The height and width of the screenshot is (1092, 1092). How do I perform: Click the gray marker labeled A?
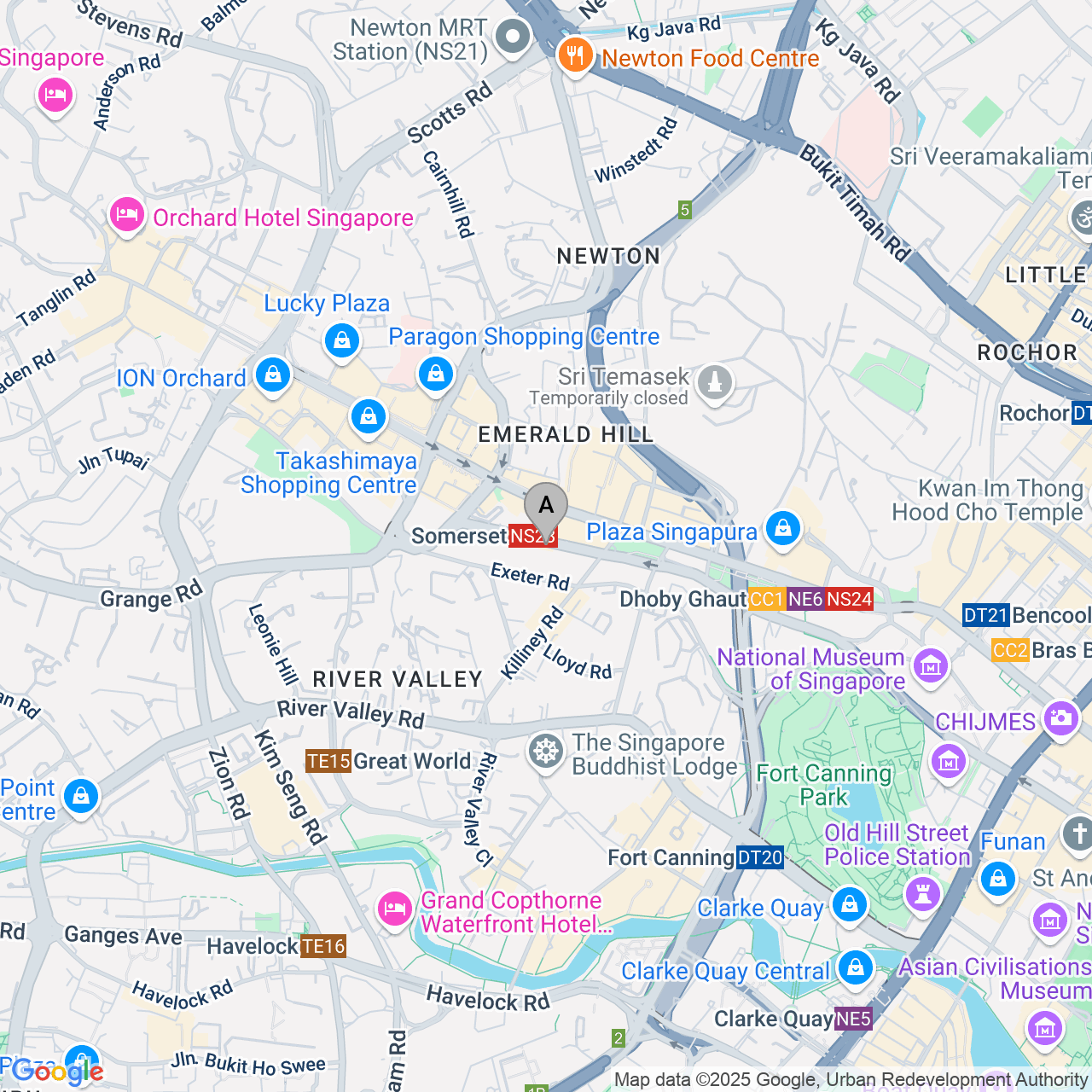point(546,510)
